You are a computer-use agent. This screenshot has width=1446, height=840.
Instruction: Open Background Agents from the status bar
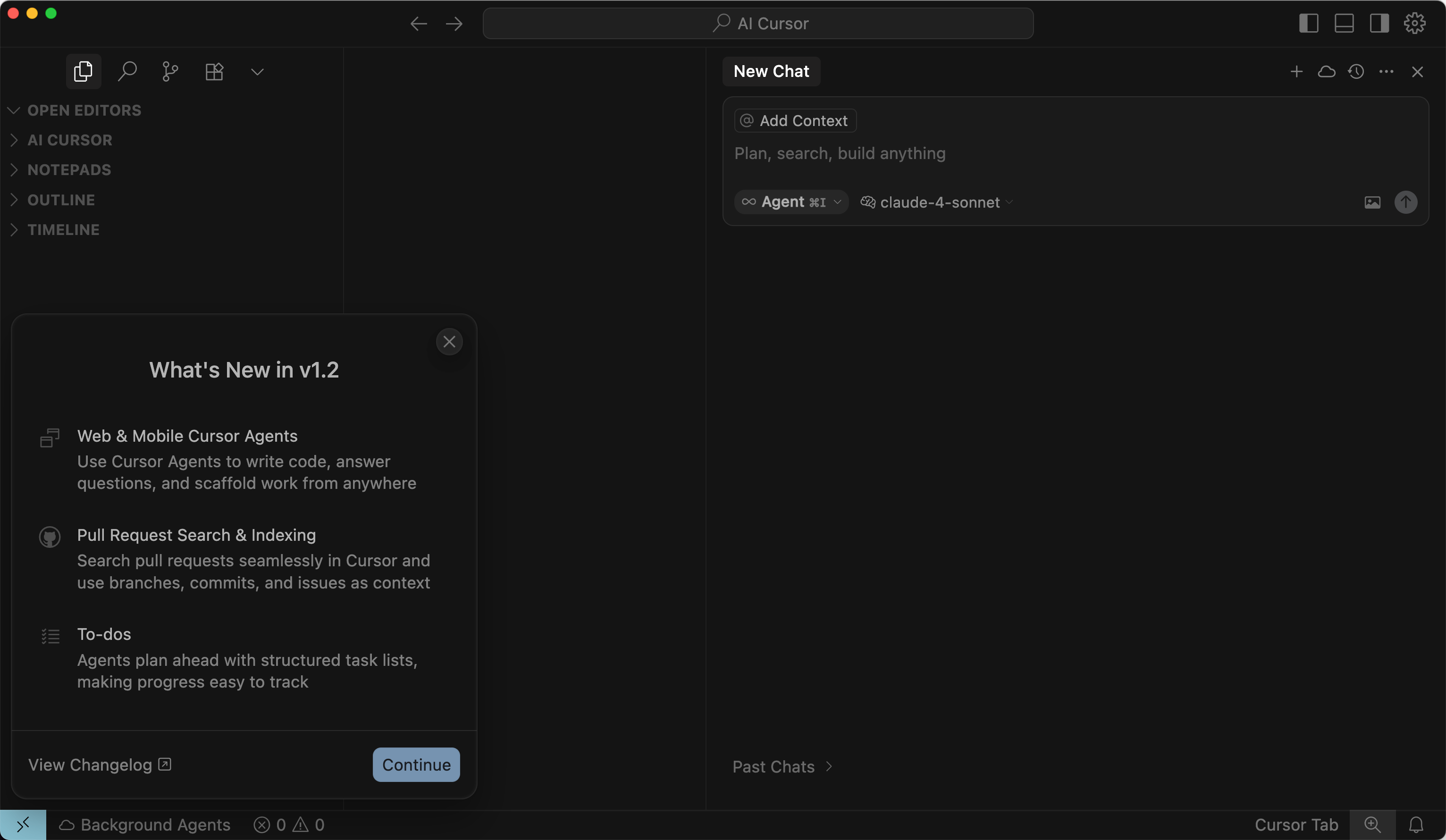click(x=145, y=824)
